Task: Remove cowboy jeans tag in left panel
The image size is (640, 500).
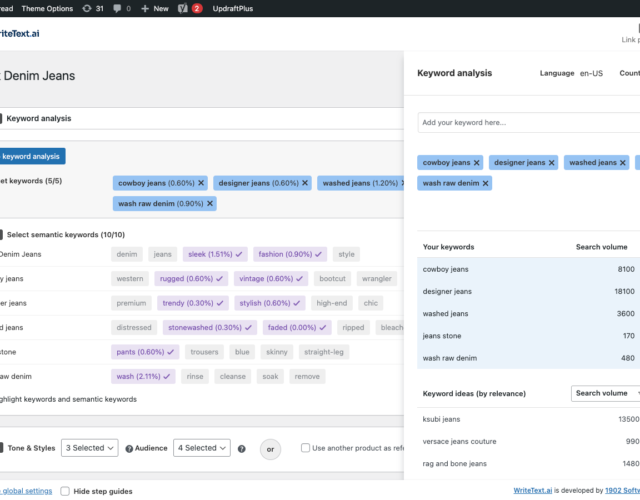Action: (201, 183)
